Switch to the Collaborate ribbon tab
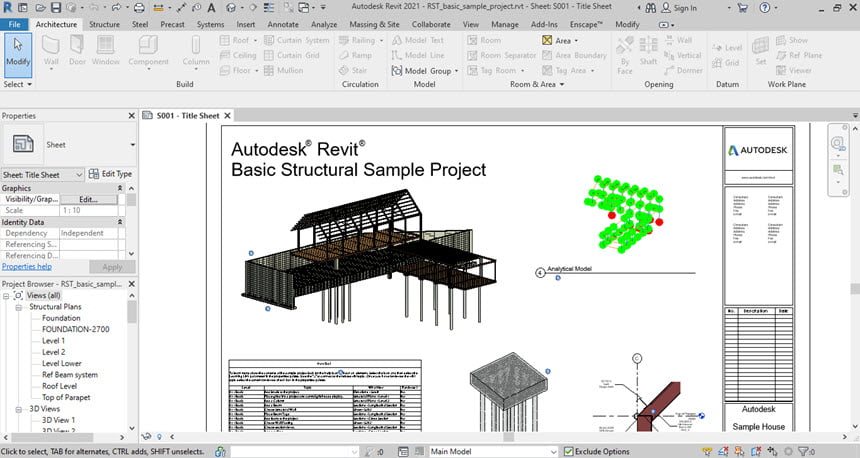 pyautogui.click(x=431, y=25)
